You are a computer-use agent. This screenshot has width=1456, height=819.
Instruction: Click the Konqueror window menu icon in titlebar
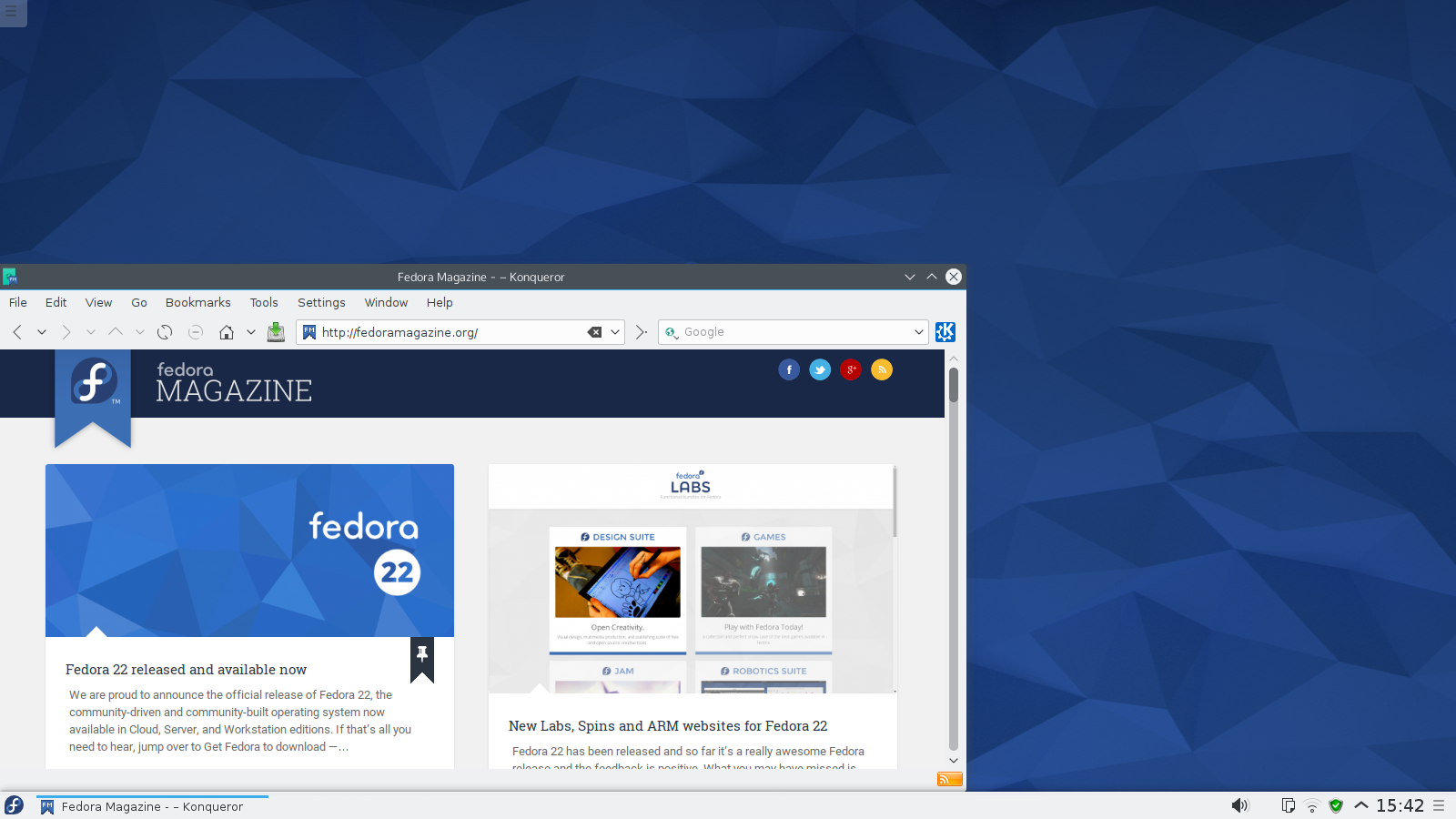(x=10, y=277)
